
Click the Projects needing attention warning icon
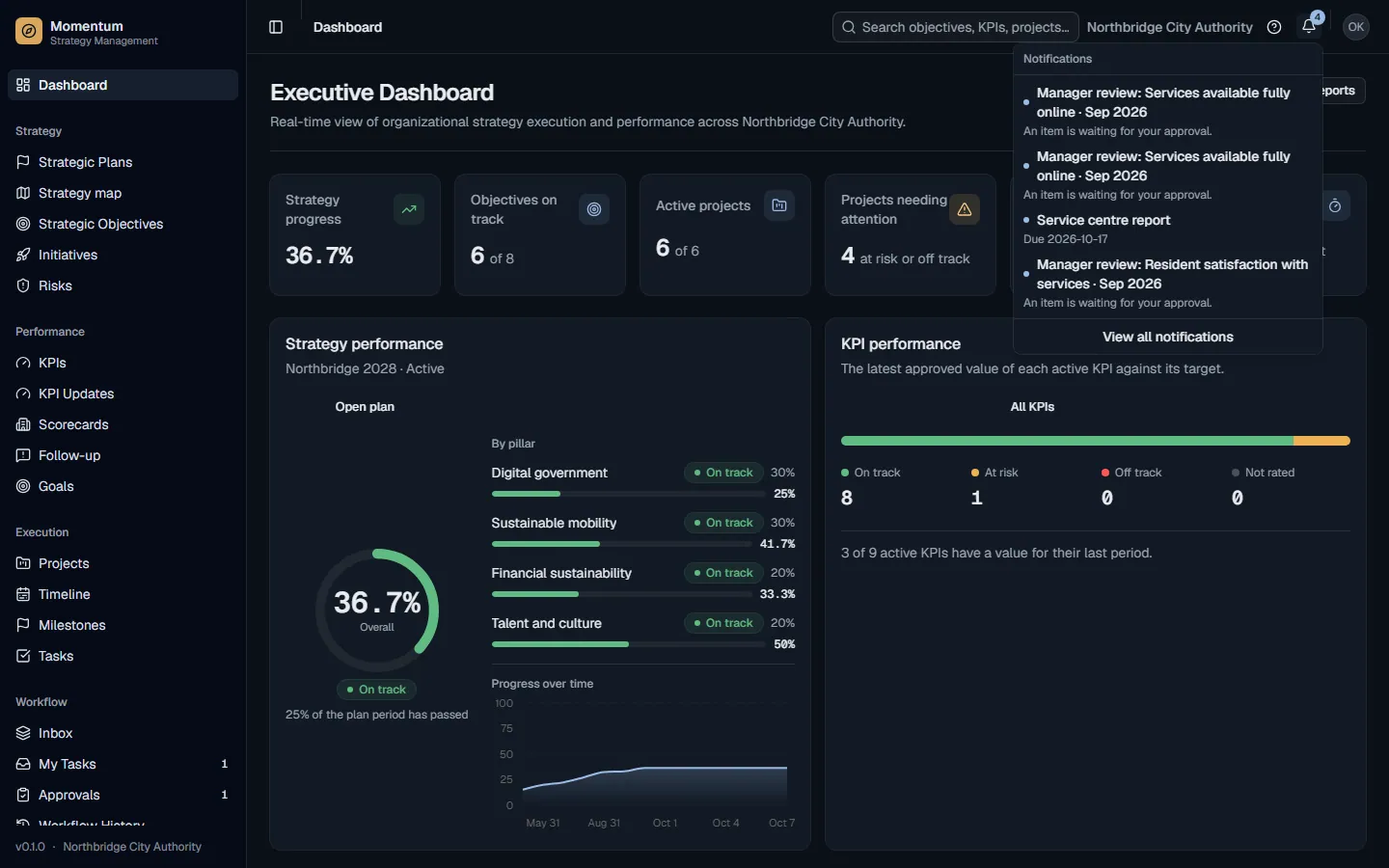coord(965,209)
